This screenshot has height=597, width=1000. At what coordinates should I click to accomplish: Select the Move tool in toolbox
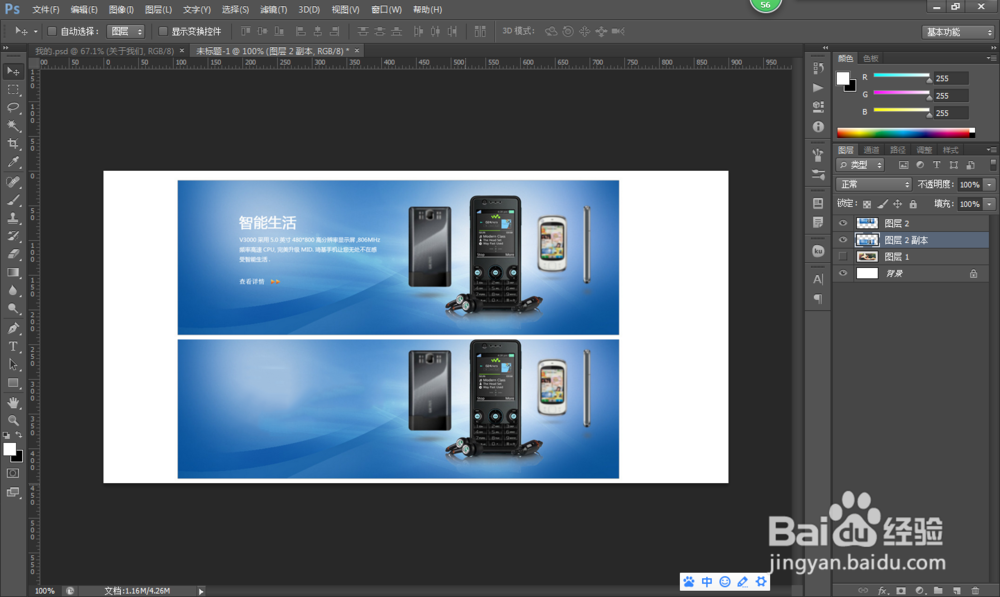(13, 71)
